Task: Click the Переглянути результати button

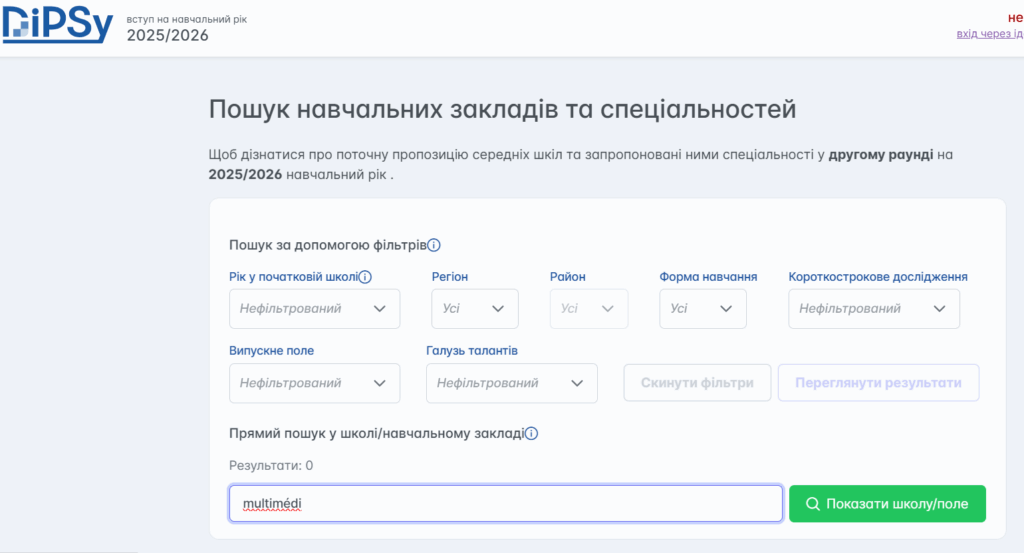Action: (878, 383)
